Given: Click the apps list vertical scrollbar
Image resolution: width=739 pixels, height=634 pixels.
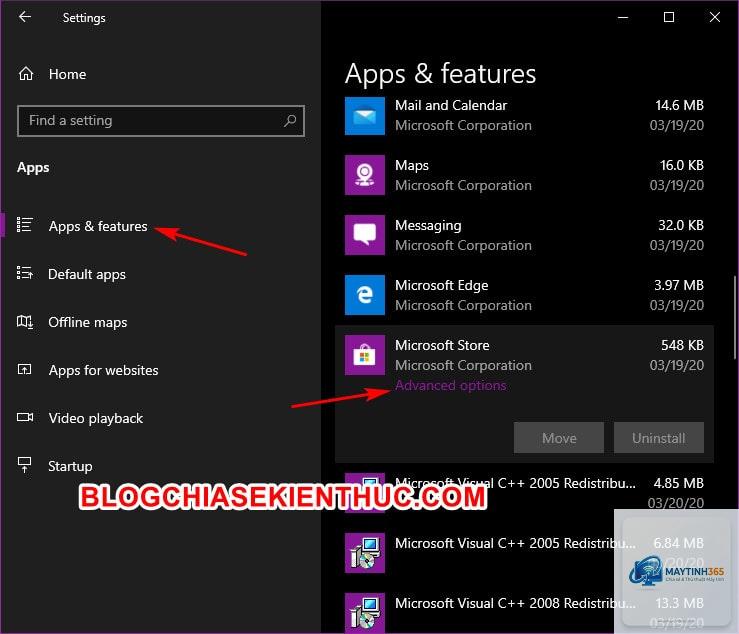Looking at the screenshot, I should point(734,318).
